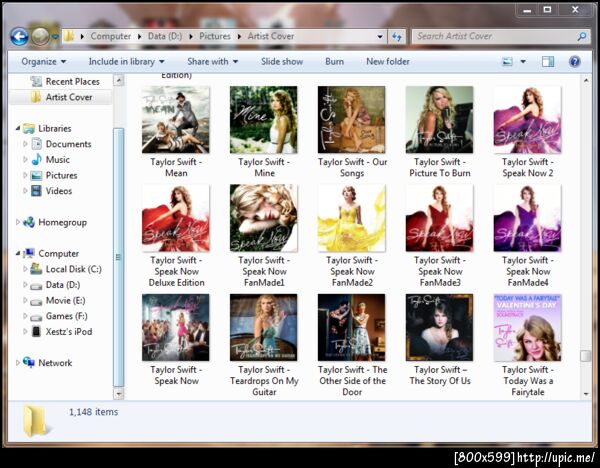Select Speak Now FanMade2 yellow dress thumbnail
The image size is (600, 468).
coord(351,218)
